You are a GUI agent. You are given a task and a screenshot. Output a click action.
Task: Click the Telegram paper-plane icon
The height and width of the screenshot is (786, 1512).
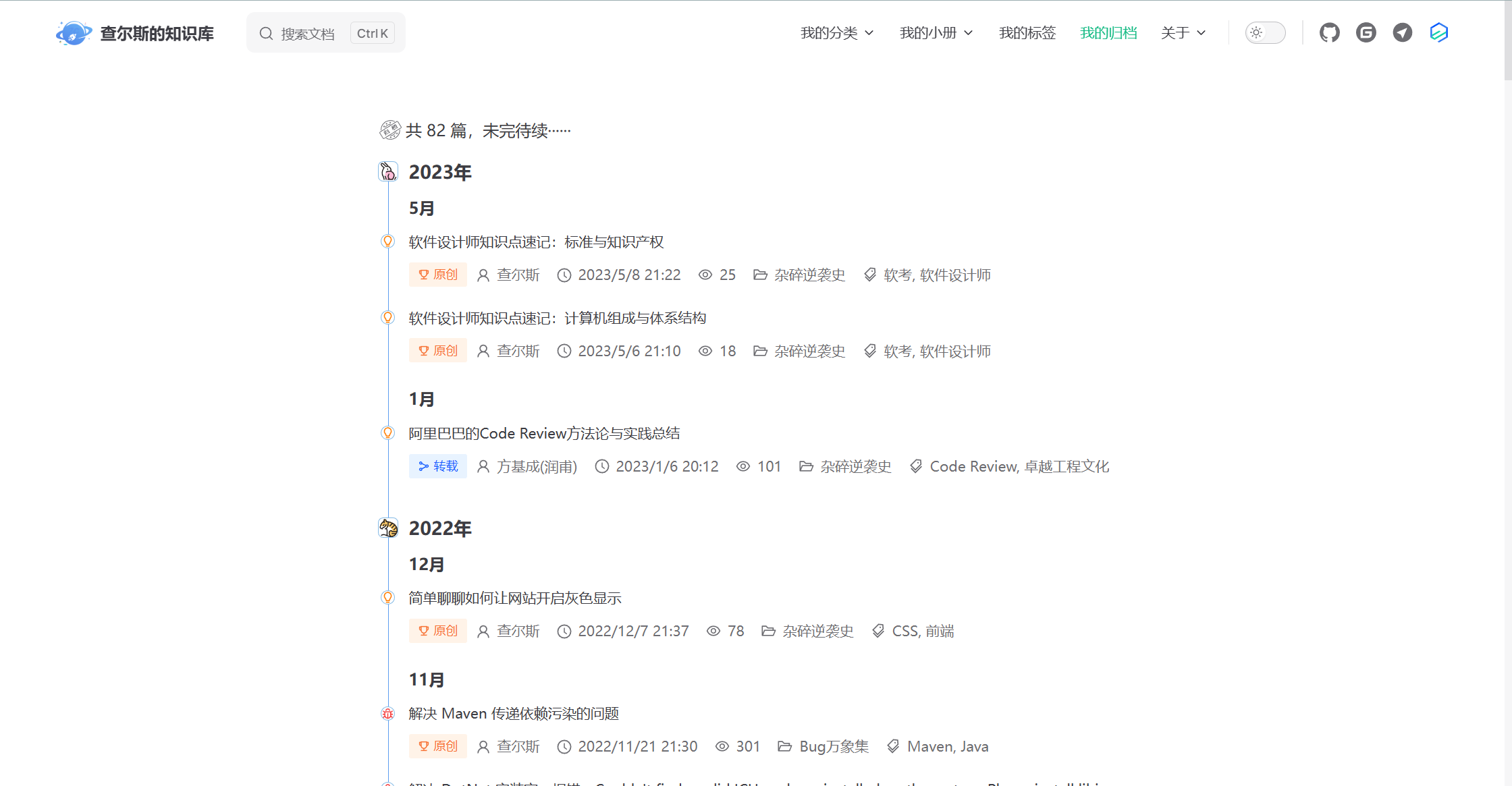[1402, 32]
